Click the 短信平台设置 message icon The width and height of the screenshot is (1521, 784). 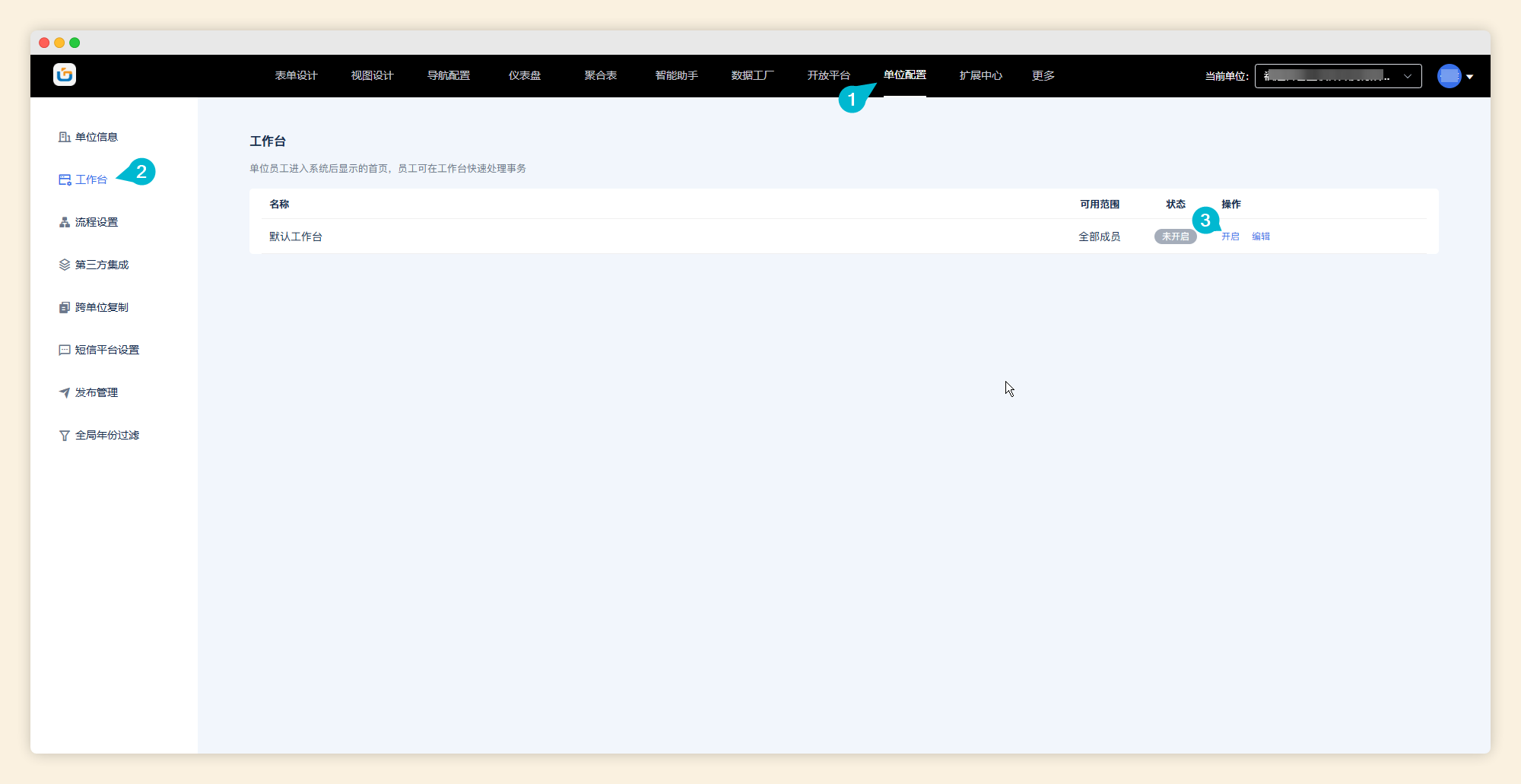coord(65,350)
